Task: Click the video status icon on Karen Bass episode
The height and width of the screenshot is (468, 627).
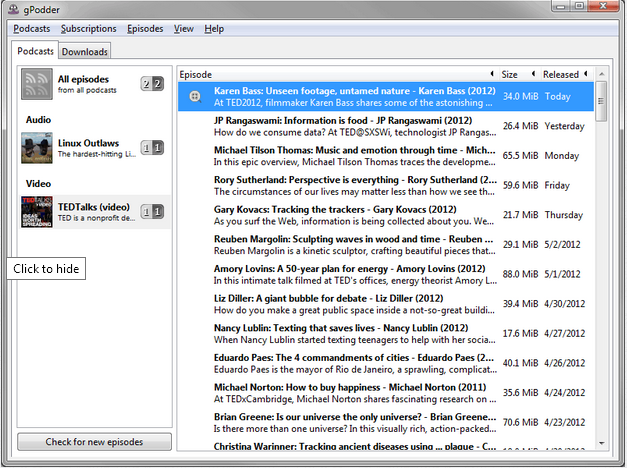Action: coord(195,96)
